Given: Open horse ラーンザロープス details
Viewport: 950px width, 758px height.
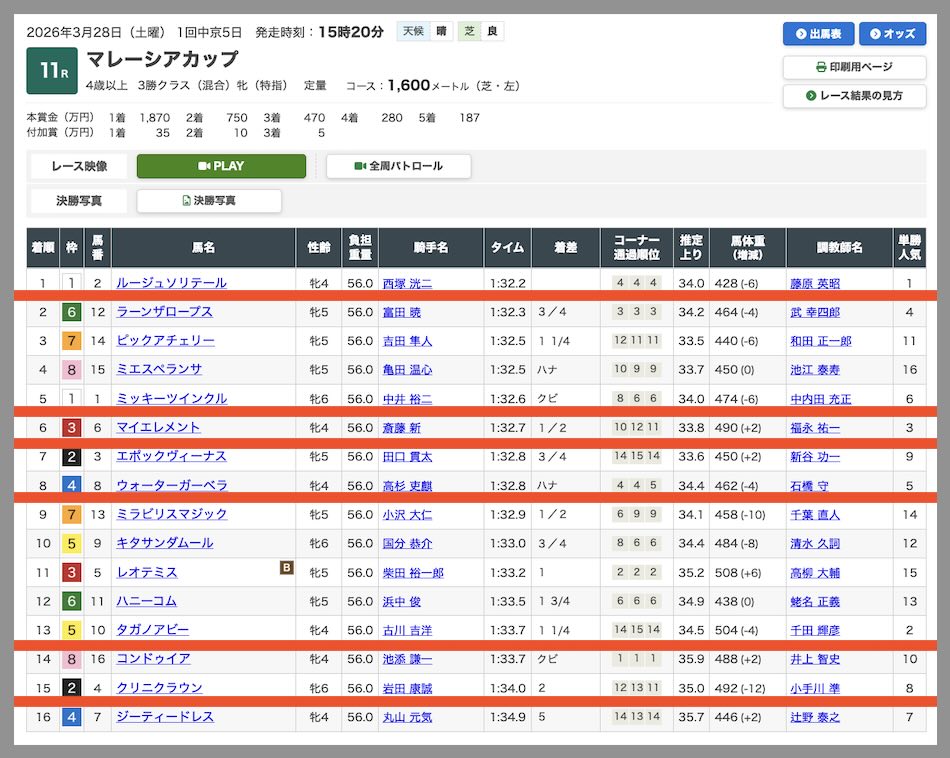Looking at the screenshot, I should pyautogui.click(x=164, y=312).
